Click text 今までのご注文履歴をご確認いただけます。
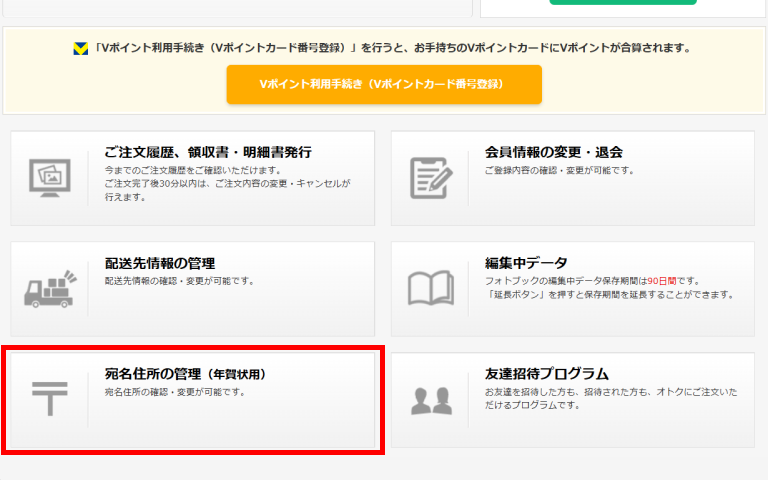 [194, 170]
